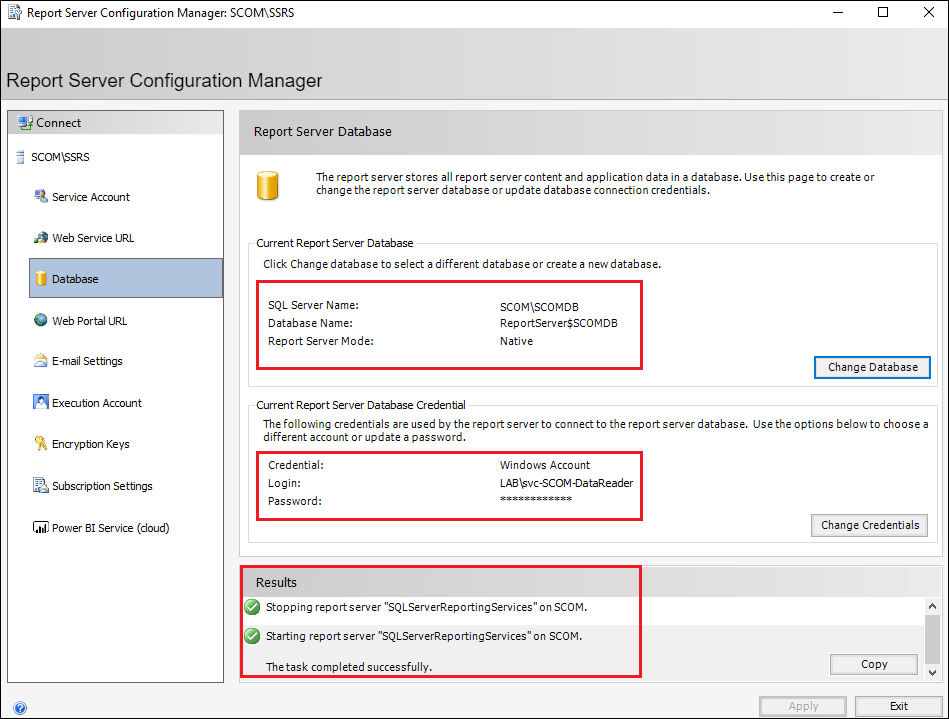Maximize the Report Server Configuration Manager window

(x=883, y=12)
